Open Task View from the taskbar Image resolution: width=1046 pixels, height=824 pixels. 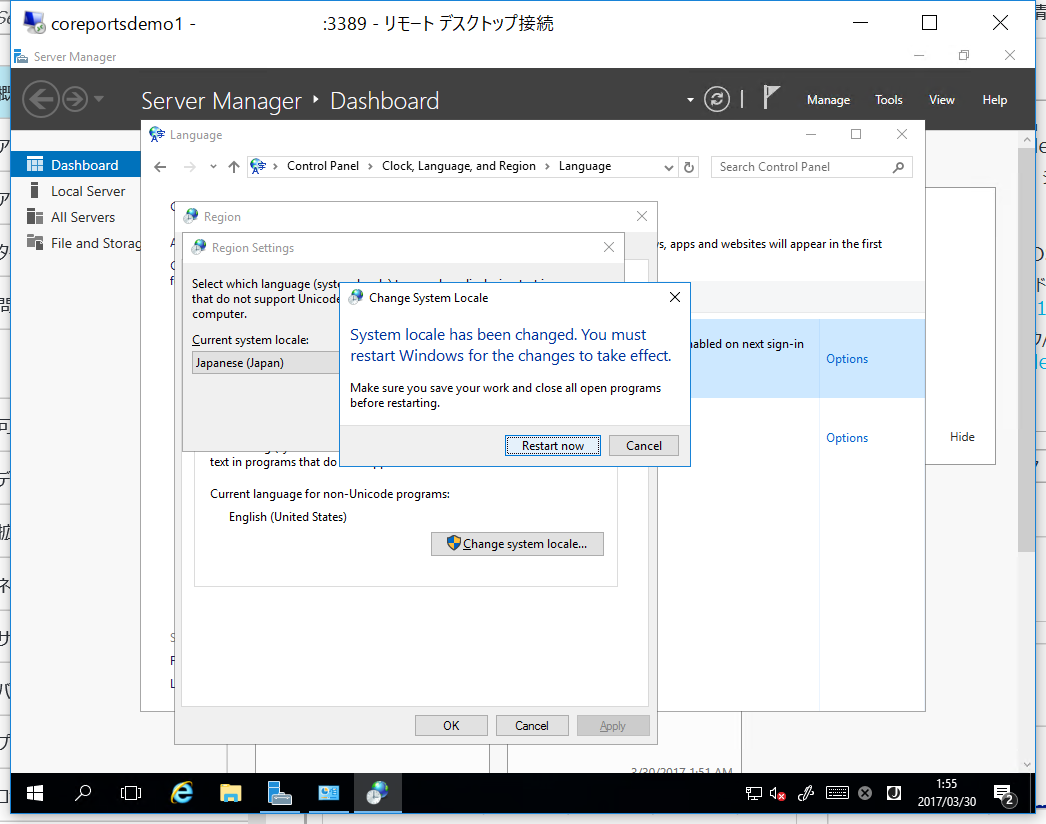click(x=131, y=793)
